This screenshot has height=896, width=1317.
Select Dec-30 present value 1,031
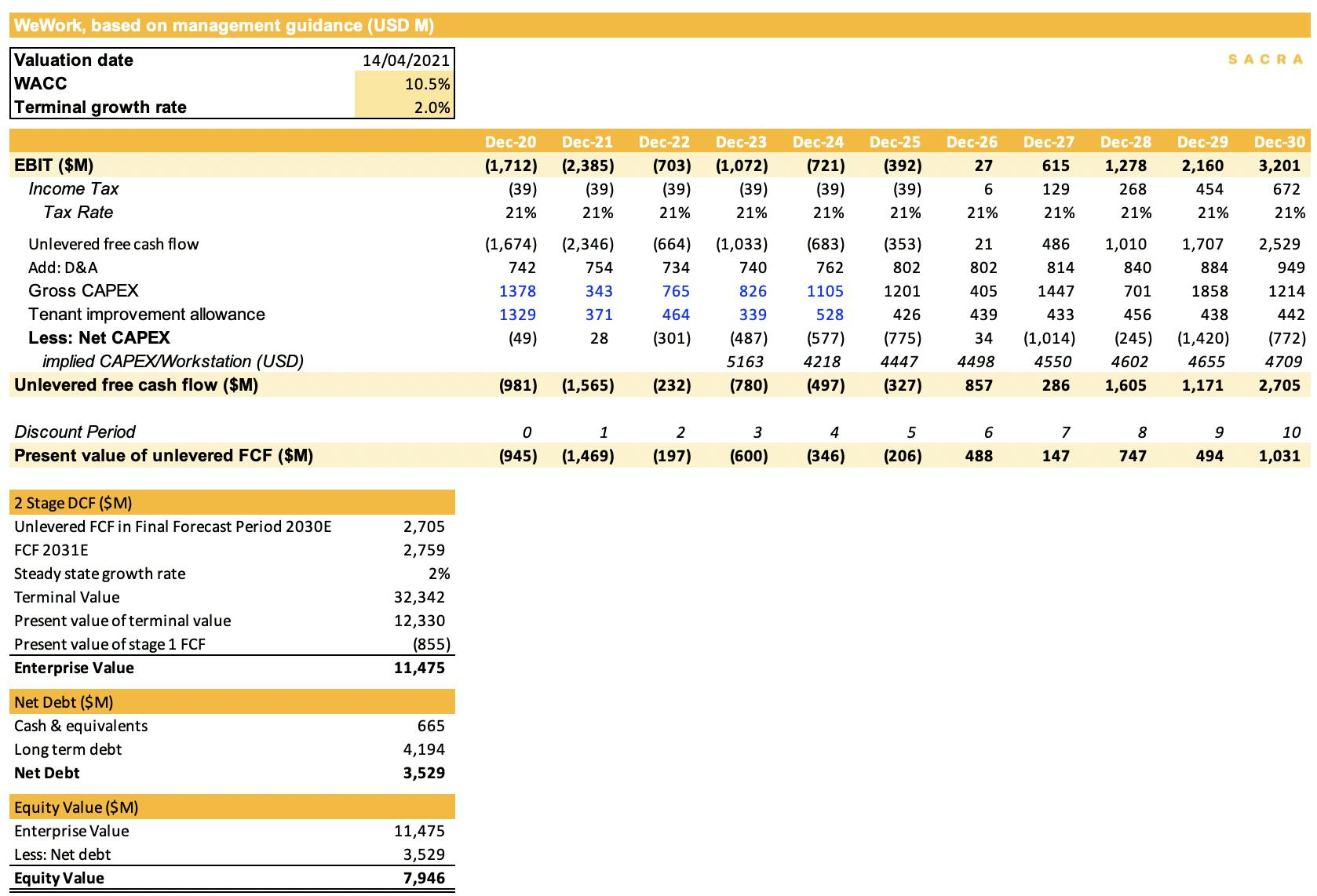point(1279,456)
